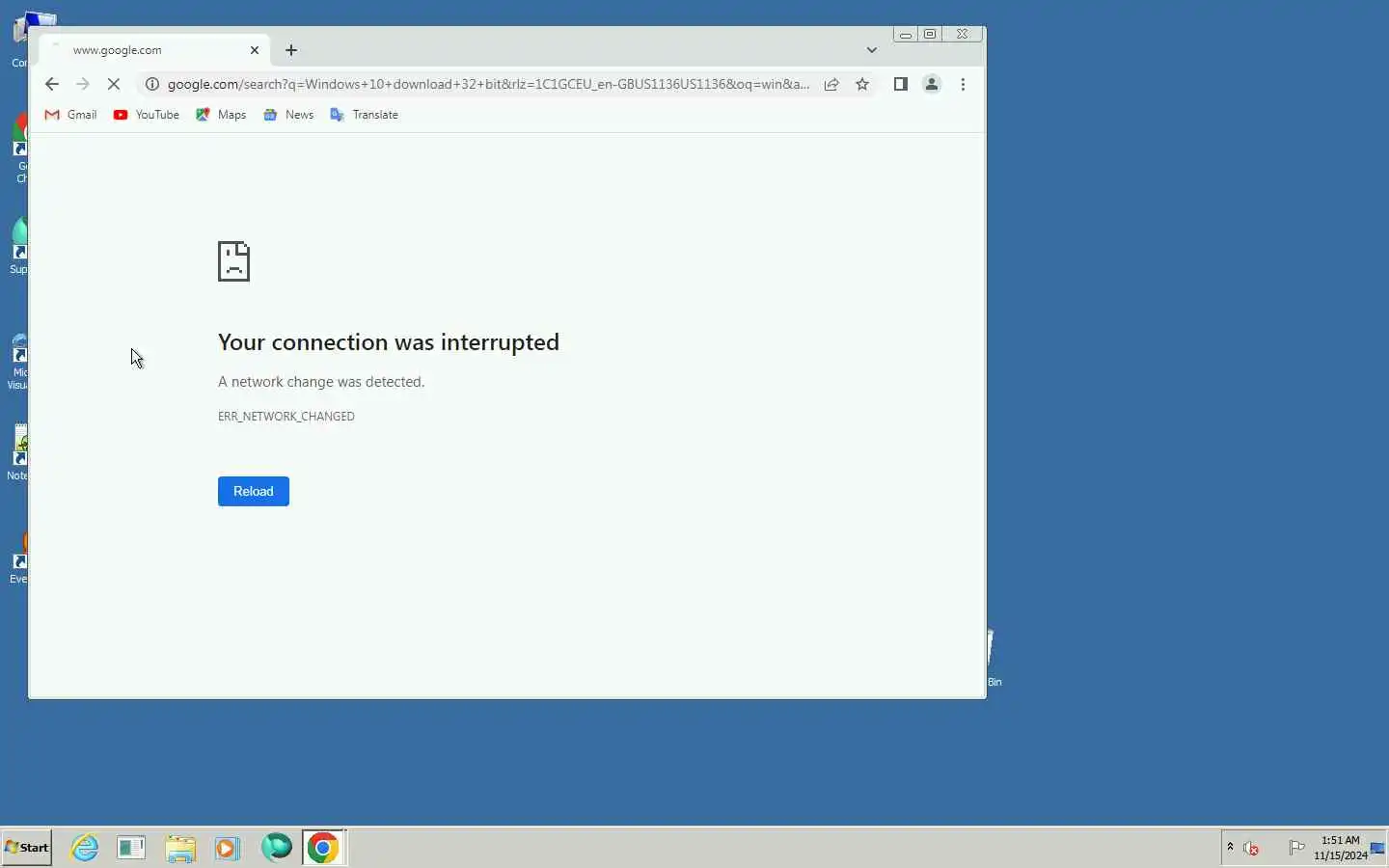Click the forward navigation arrow
The height and width of the screenshot is (868, 1389).
(x=83, y=85)
